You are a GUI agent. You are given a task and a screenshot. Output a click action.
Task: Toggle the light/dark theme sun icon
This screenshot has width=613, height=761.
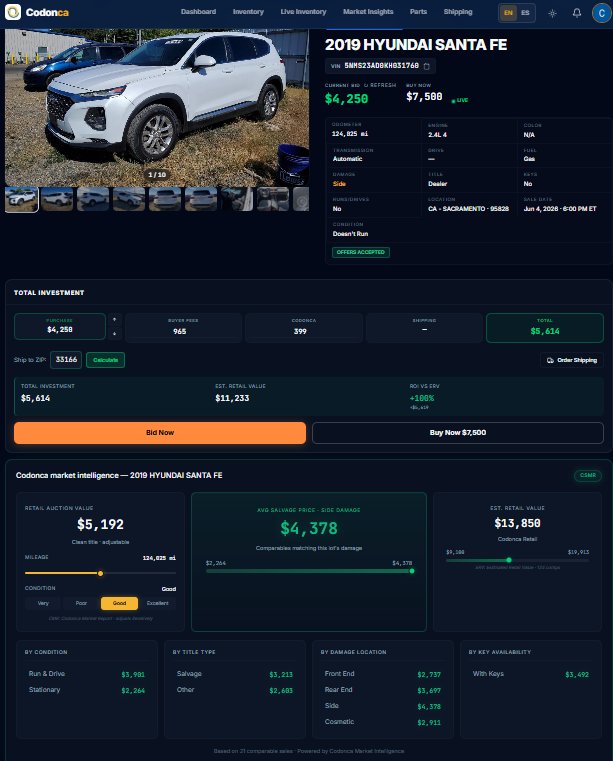[552, 13]
